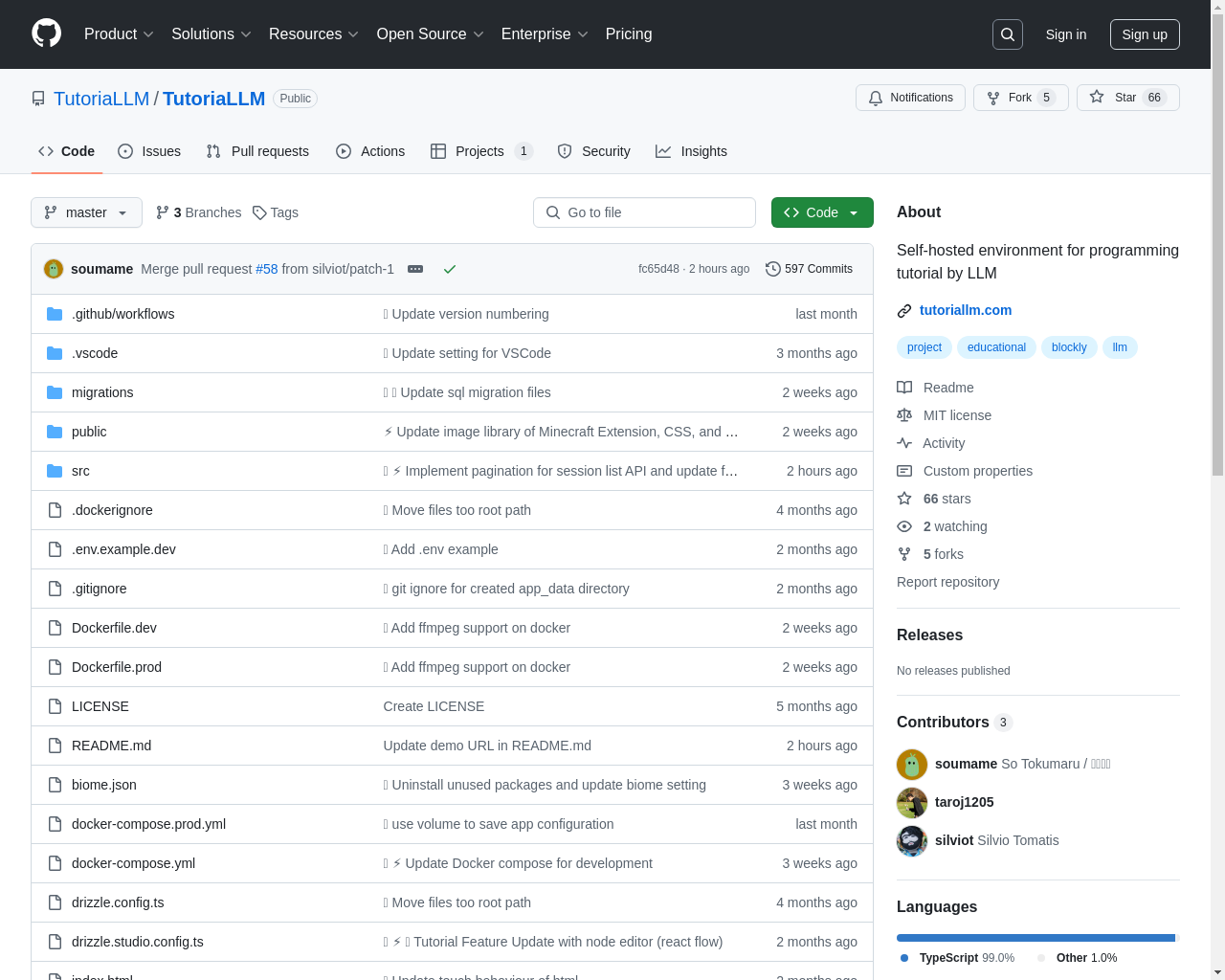Click the Sign up button
1225x980 pixels.
(x=1145, y=34)
